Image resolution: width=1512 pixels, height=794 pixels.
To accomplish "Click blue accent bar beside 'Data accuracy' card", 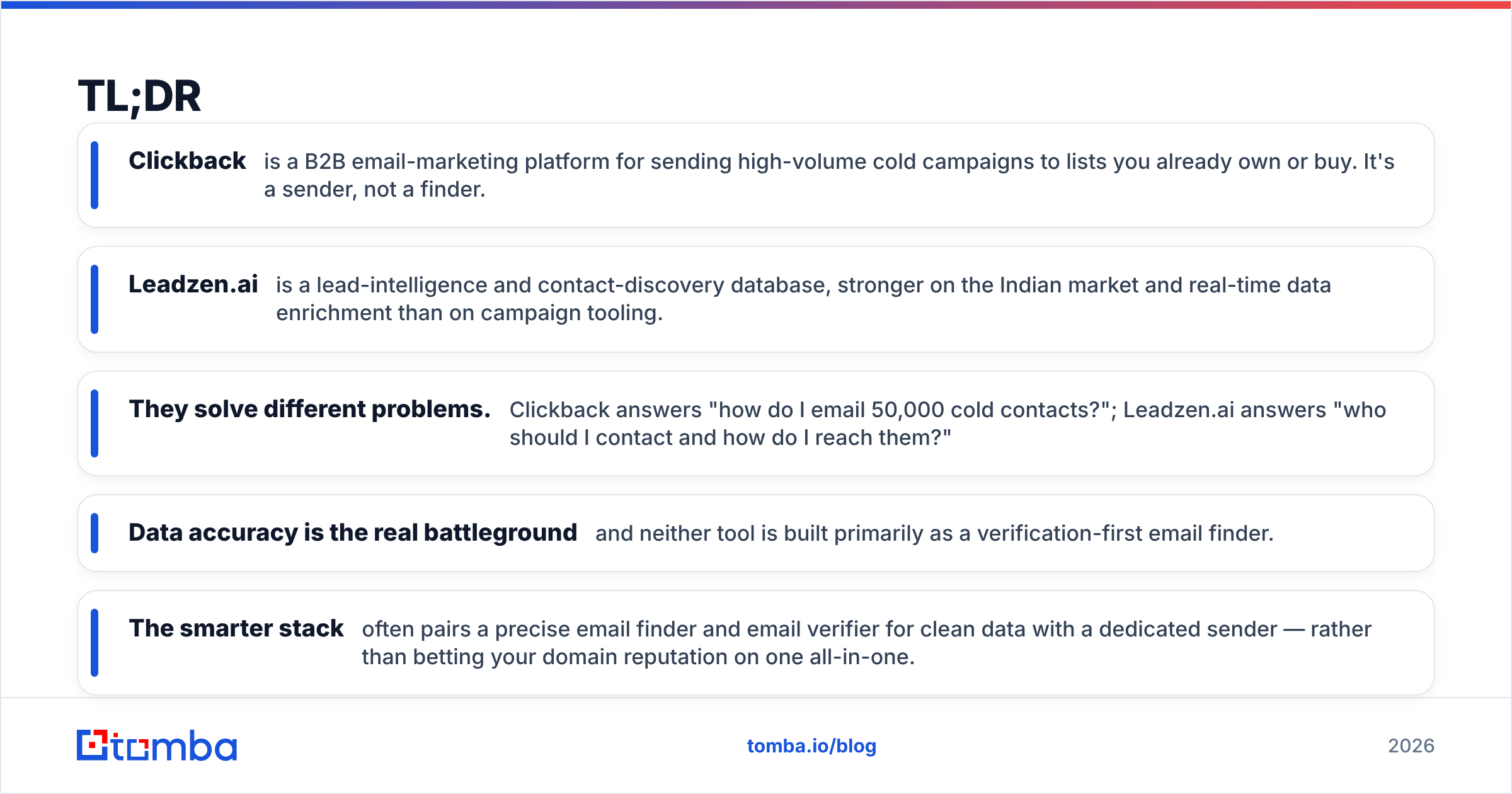I will coord(94,533).
